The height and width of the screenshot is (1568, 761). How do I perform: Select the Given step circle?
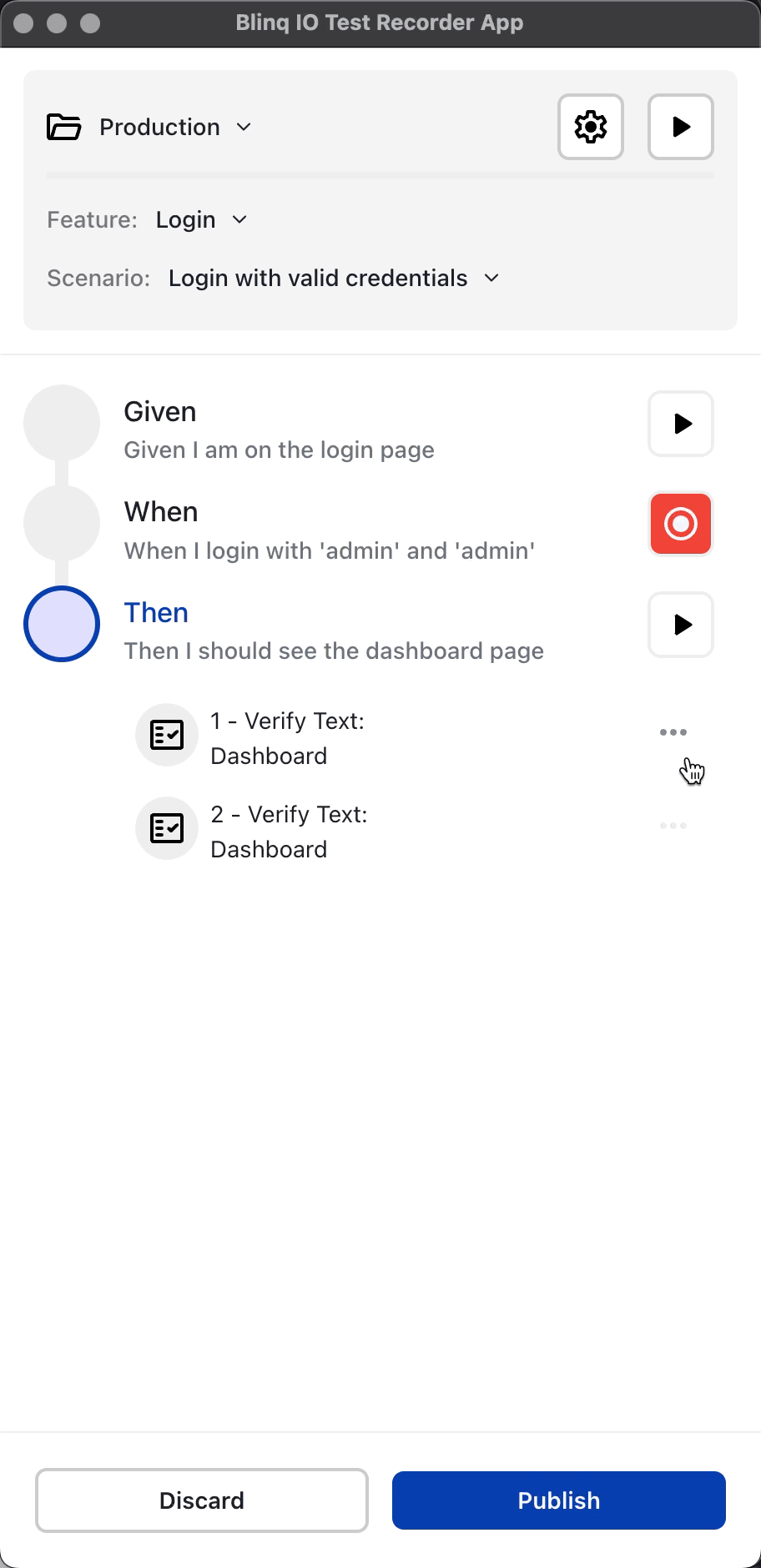pos(62,423)
